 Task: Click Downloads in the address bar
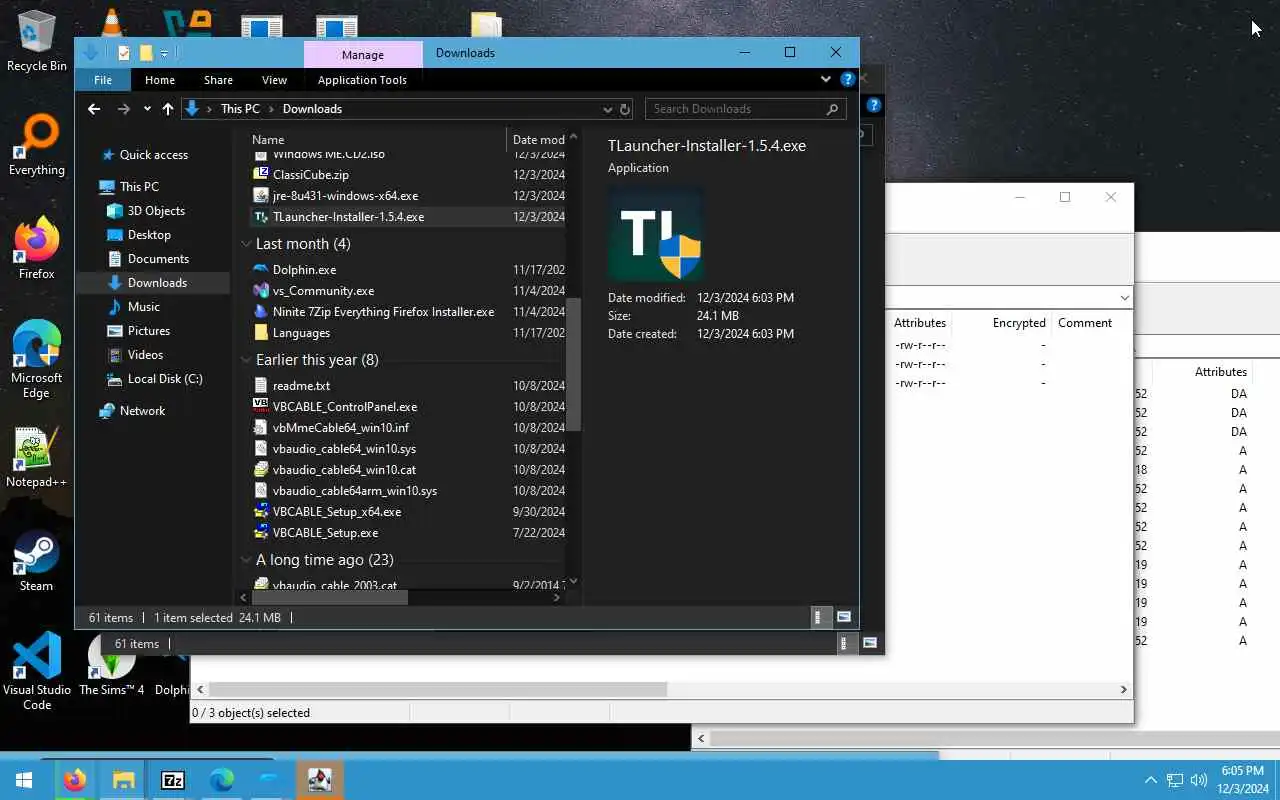pos(312,109)
